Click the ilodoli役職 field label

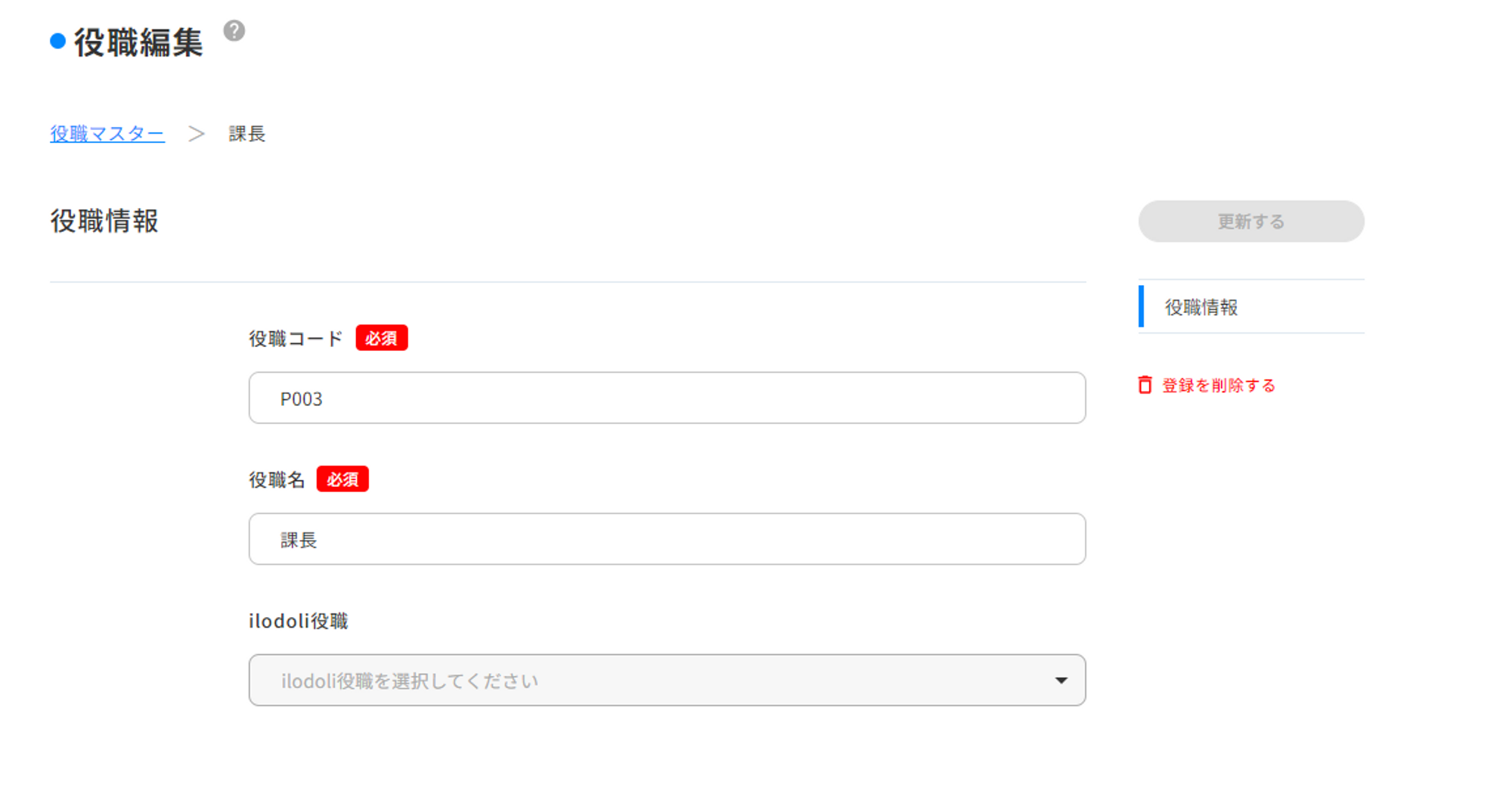[x=299, y=621]
